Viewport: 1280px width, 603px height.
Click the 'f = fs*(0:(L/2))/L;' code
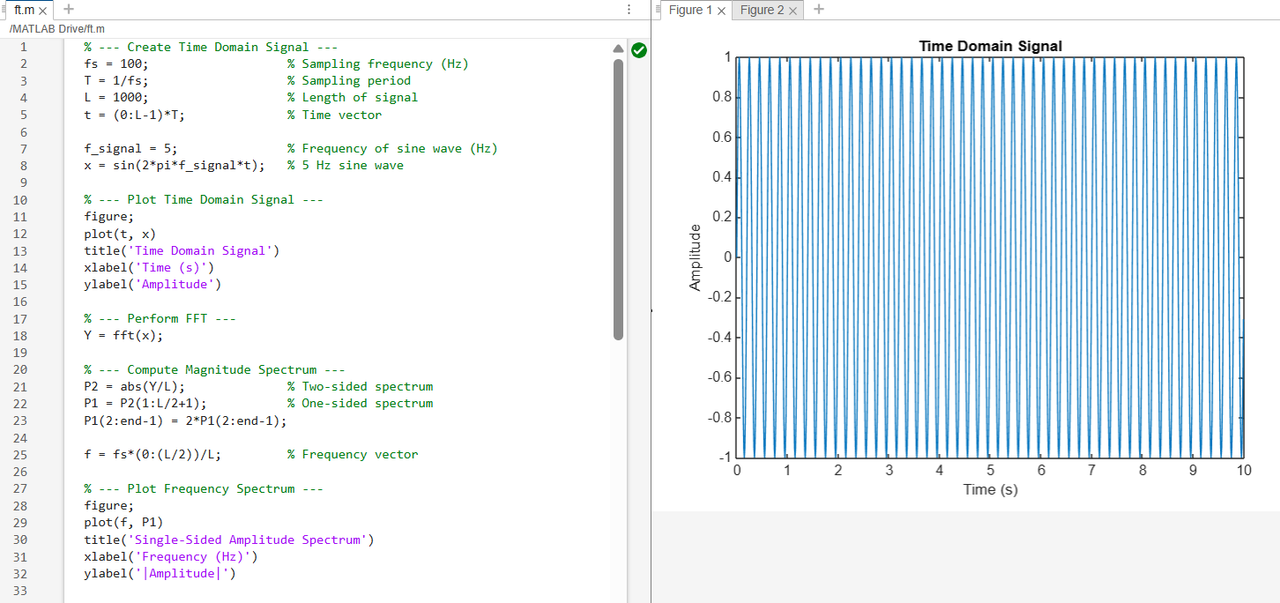click(x=152, y=455)
